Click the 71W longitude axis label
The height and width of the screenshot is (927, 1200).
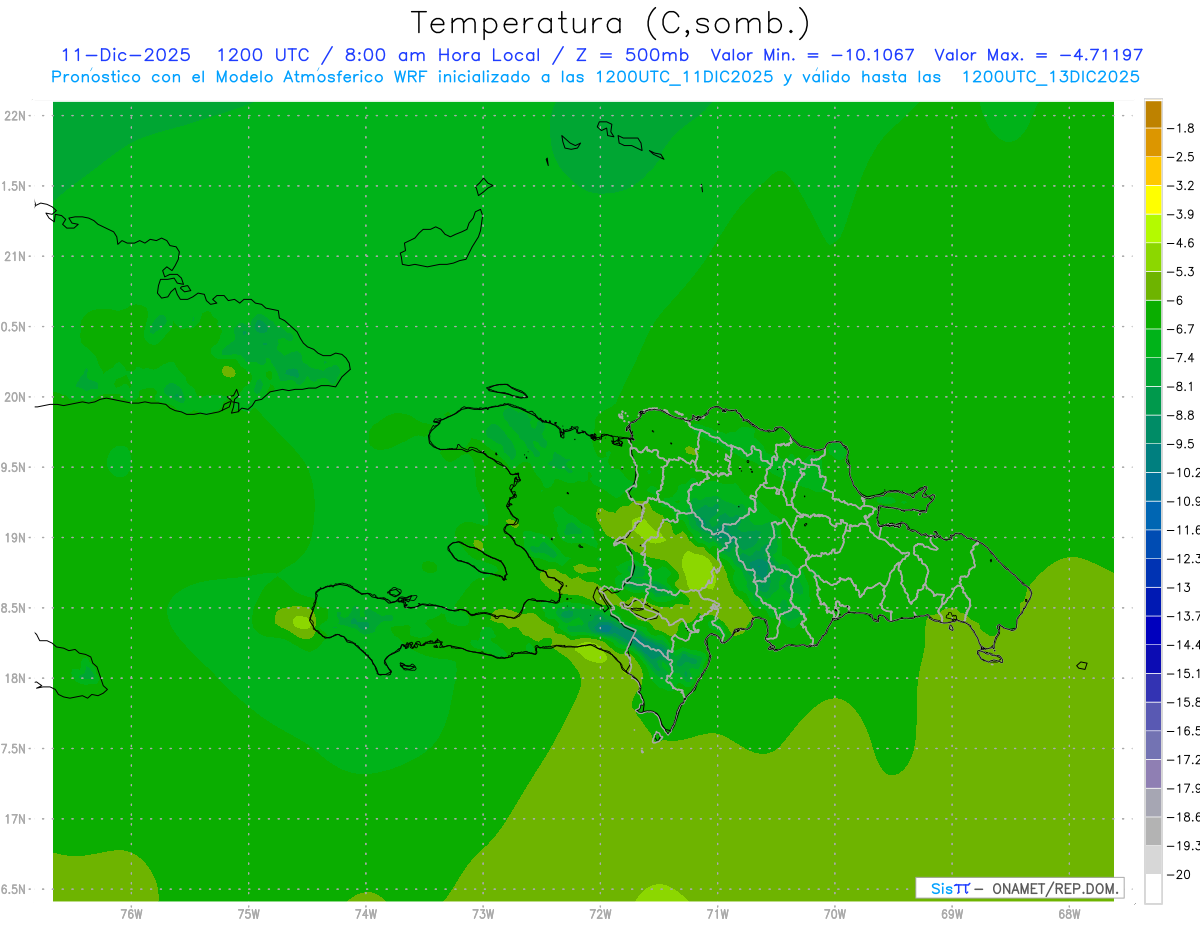(717, 914)
